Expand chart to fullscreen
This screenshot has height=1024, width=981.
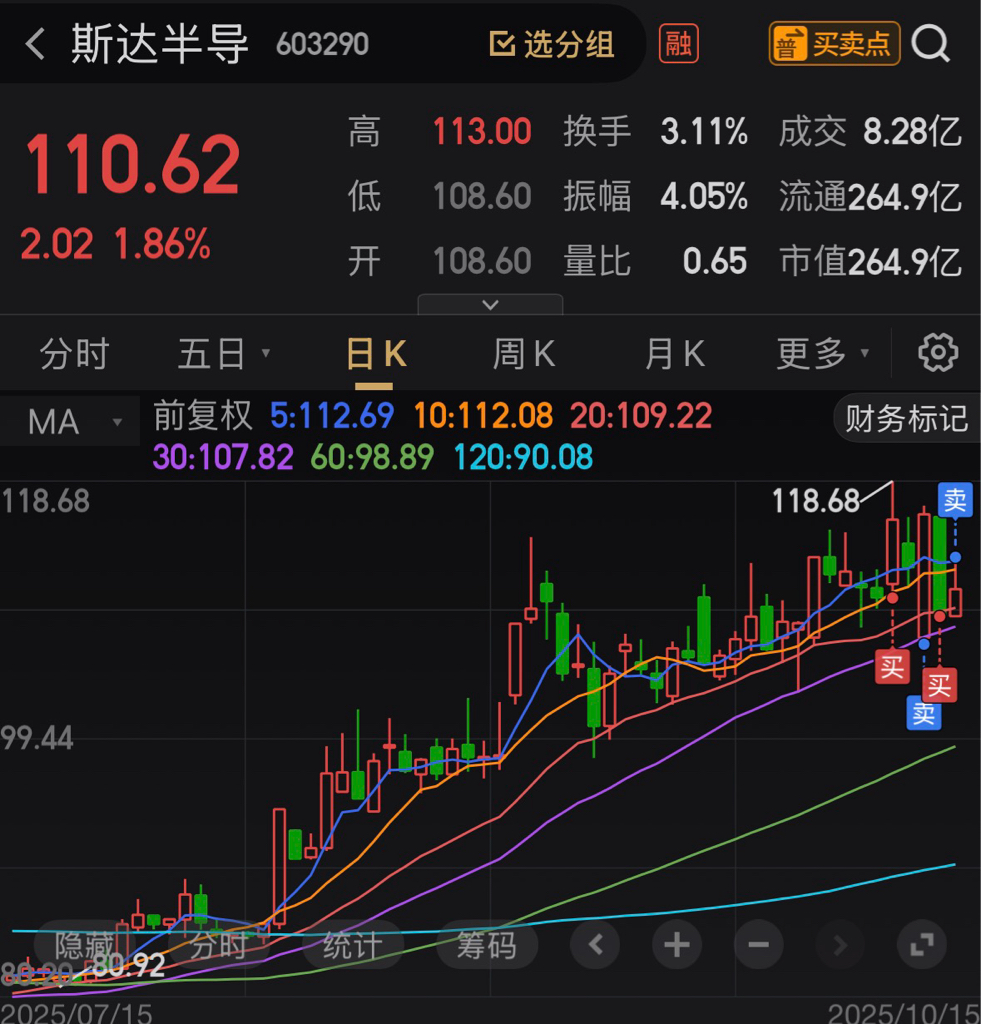click(x=922, y=944)
